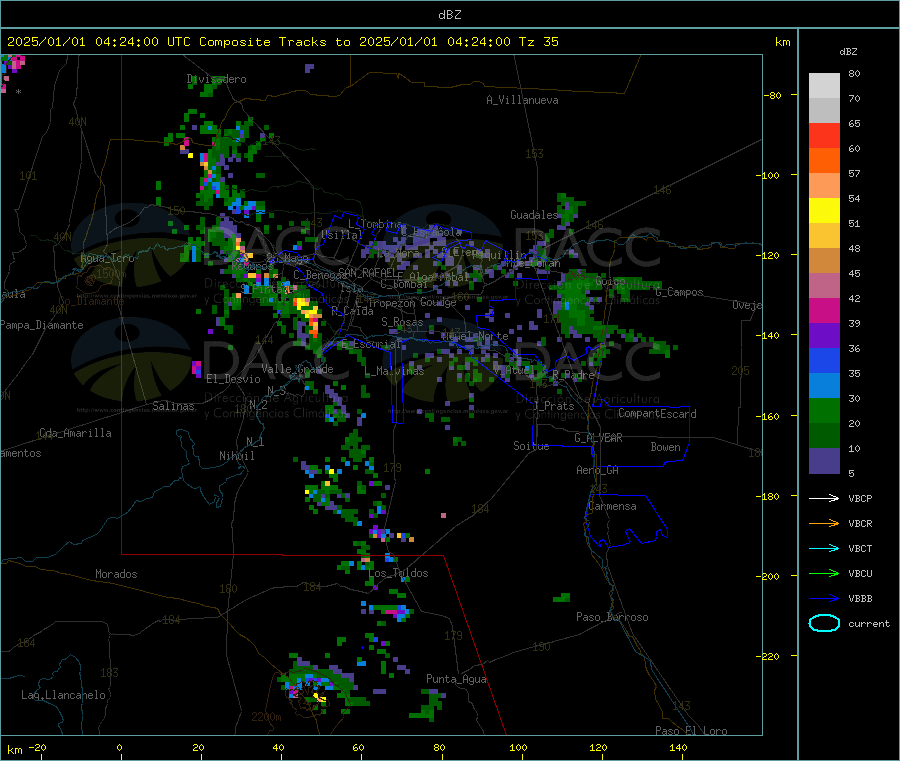Click the green VBCU arrow legend icon
Image resolution: width=900 pixels, height=761 pixels.
click(x=824, y=573)
